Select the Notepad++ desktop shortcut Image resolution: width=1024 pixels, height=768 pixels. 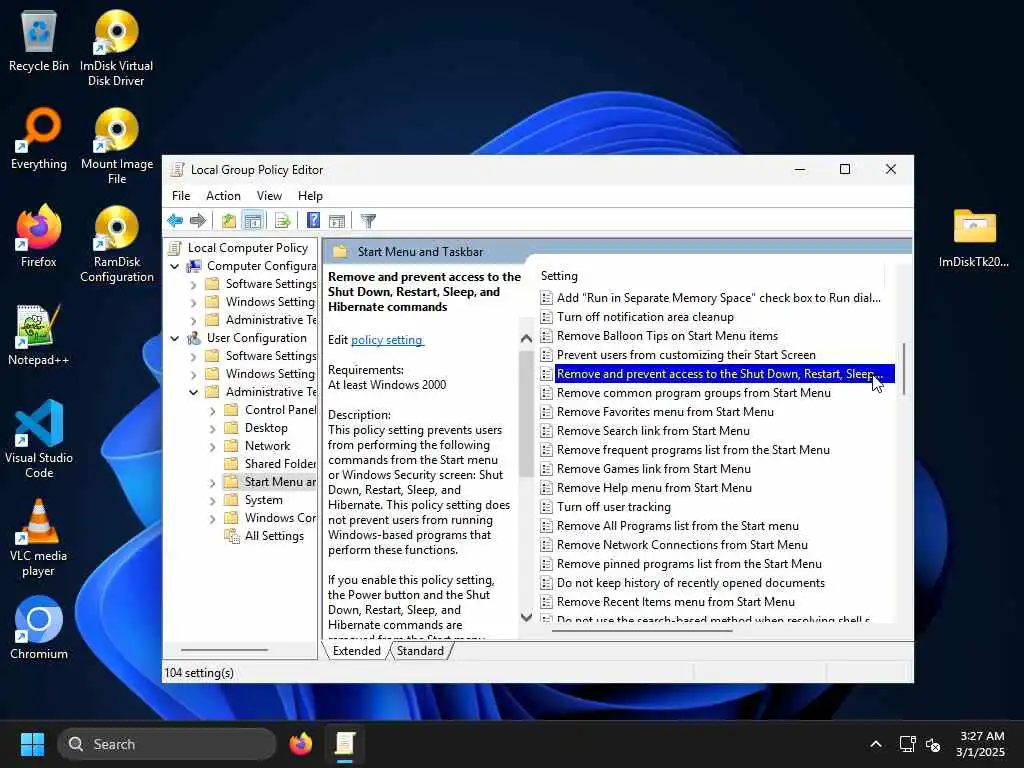(39, 335)
